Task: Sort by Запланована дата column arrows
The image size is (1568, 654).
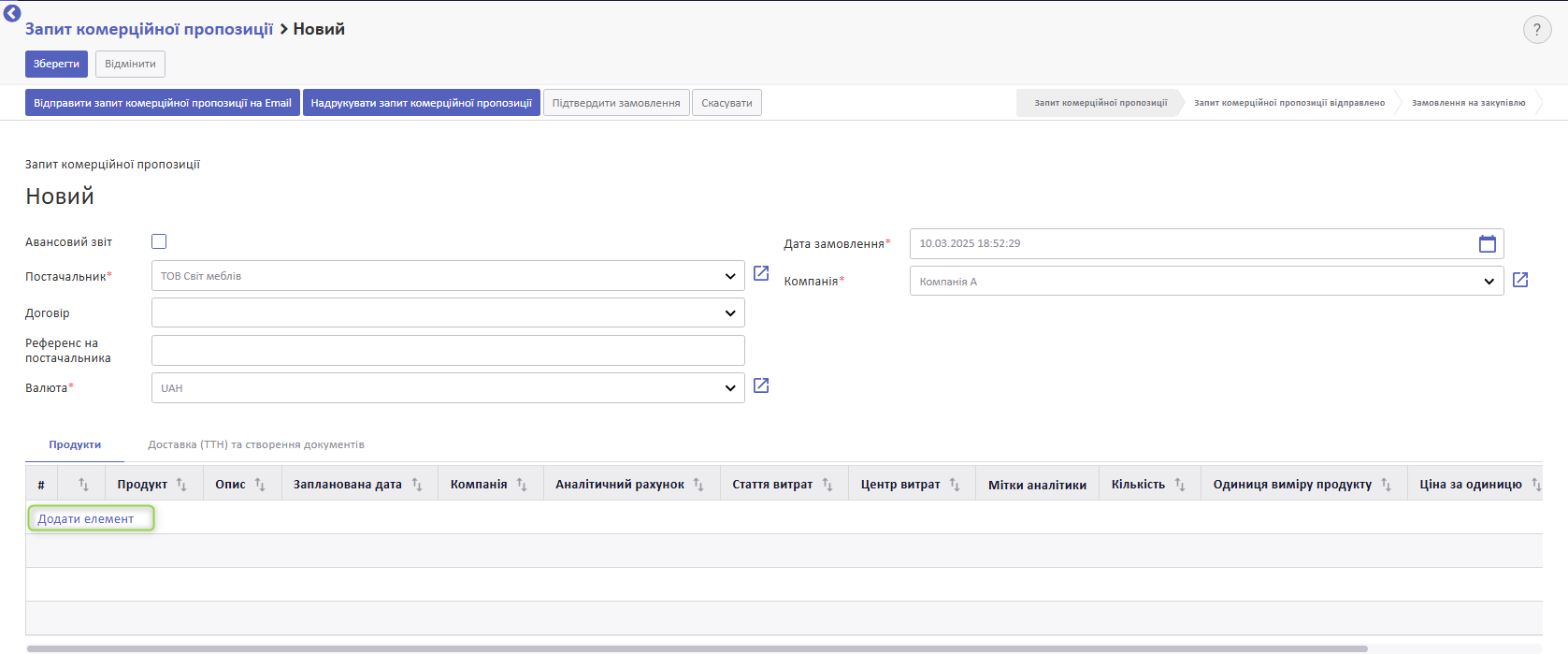Action: (417, 485)
